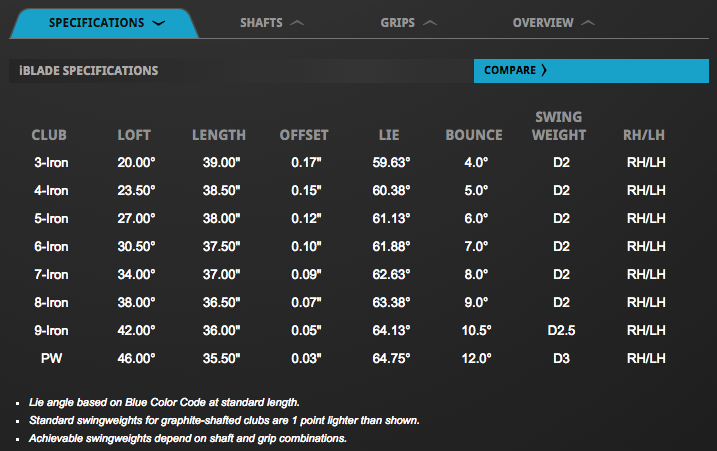
Task: Click the 0.17" offset value
Action: click(306, 162)
